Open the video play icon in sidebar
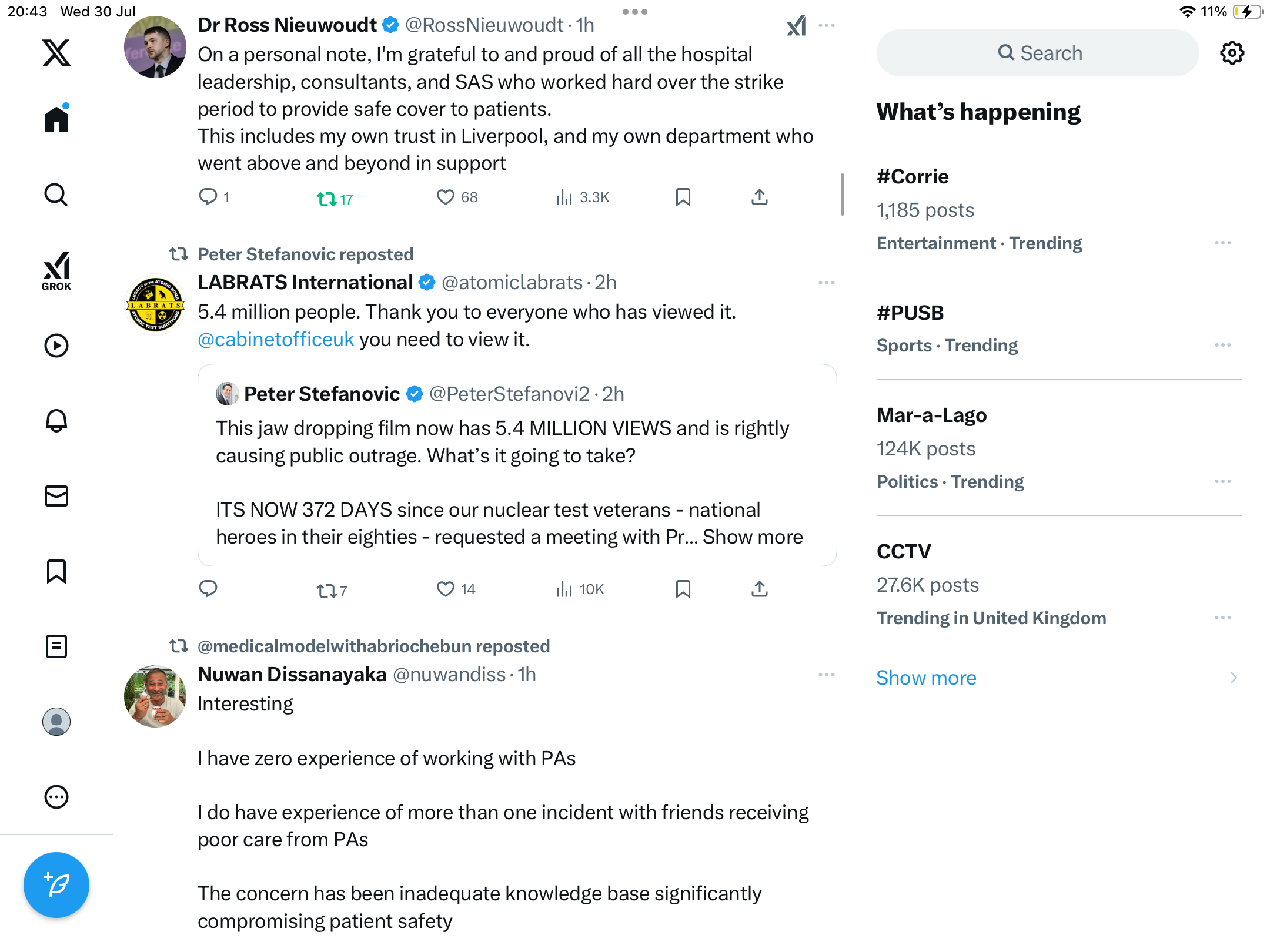1270x952 pixels. tap(56, 346)
